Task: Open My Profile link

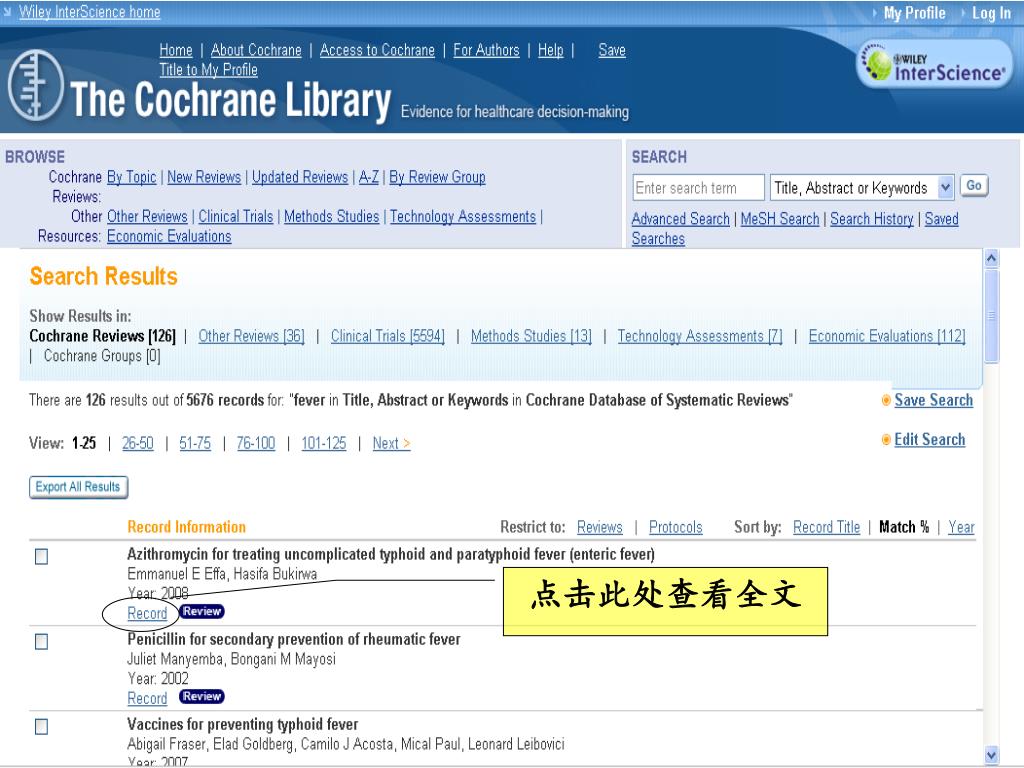Action: pos(914,13)
